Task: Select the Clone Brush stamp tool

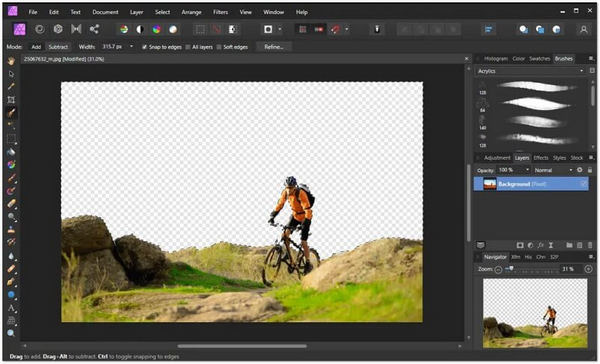Action: pyautogui.click(x=11, y=230)
